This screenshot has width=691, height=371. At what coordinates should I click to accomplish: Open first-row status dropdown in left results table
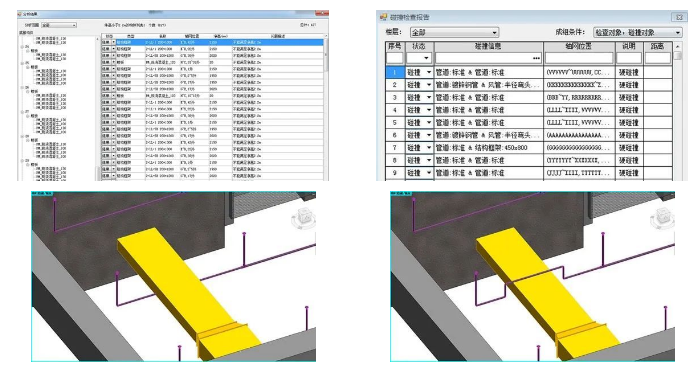pos(113,42)
